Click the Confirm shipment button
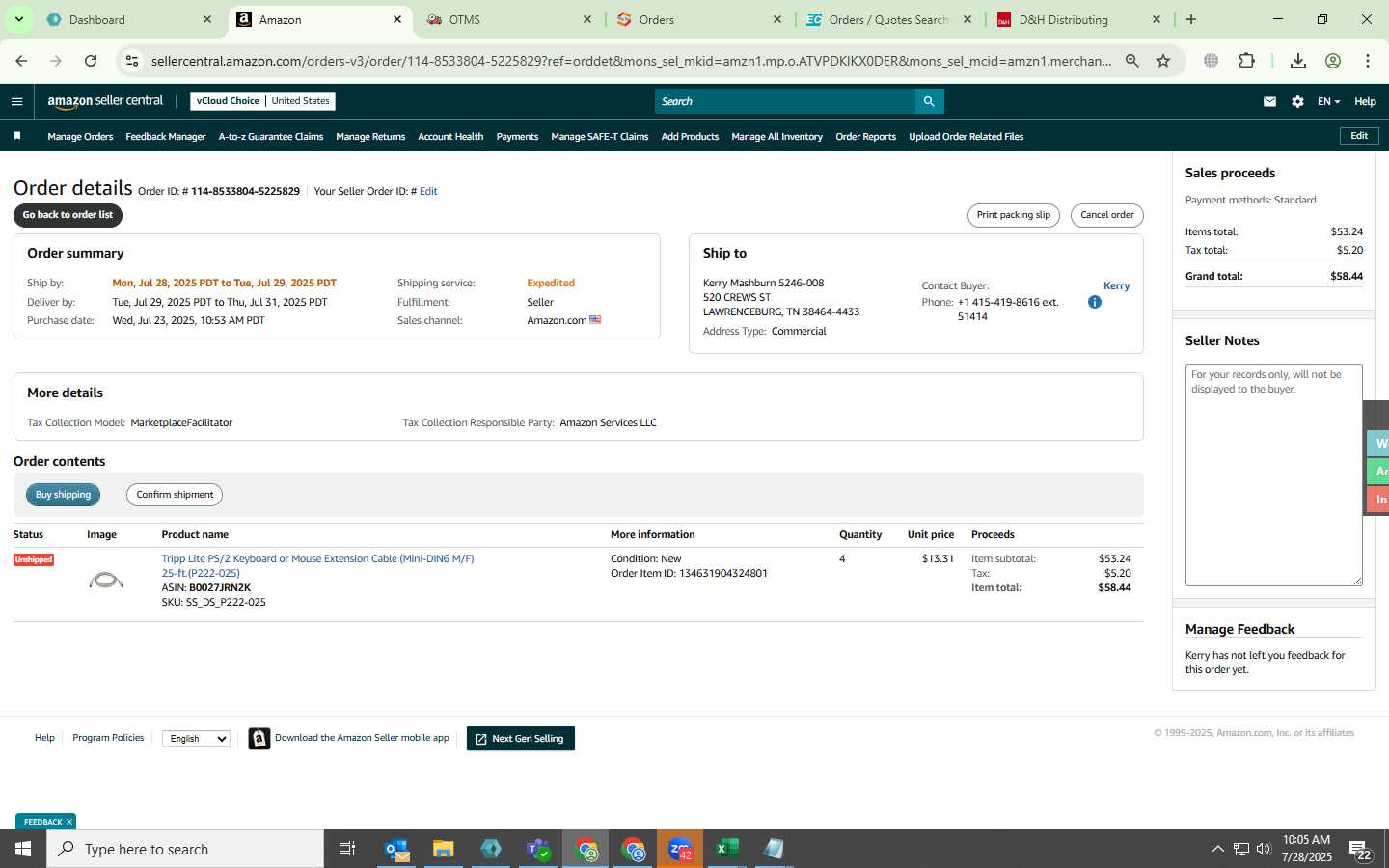Screen dimensions: 1389x868 coord(175,495)
